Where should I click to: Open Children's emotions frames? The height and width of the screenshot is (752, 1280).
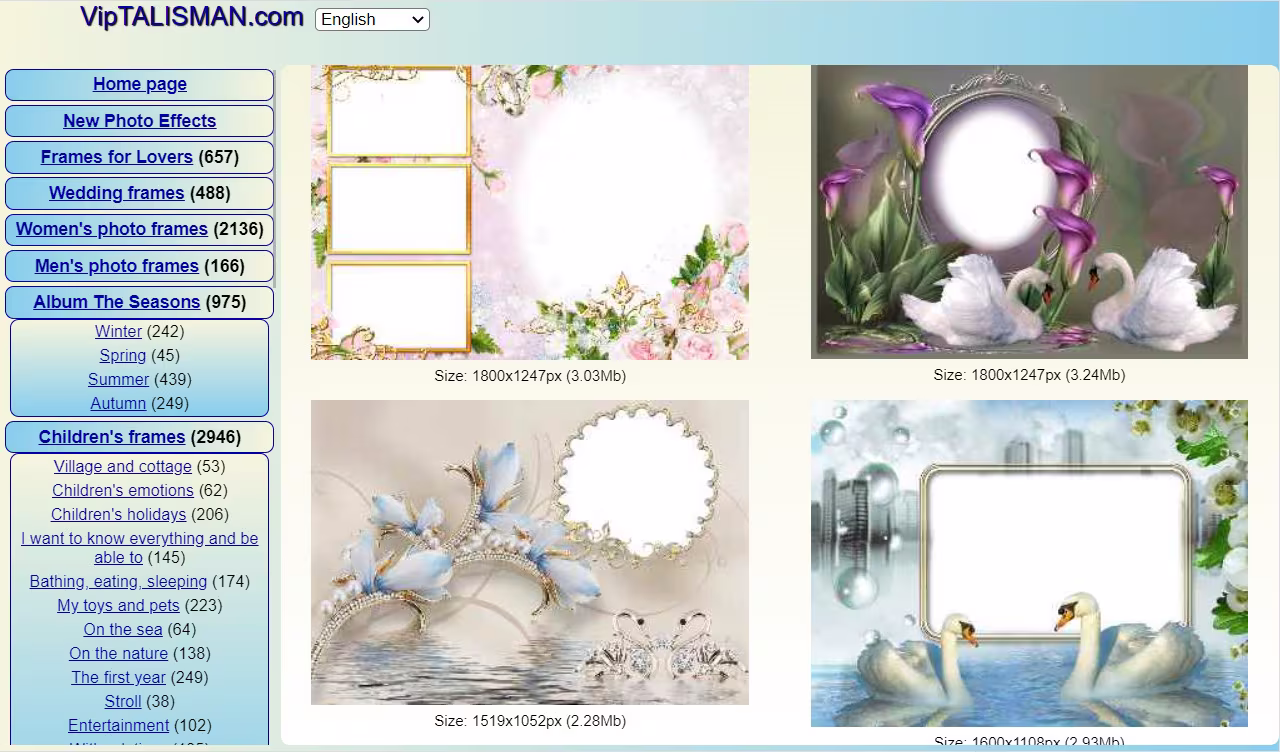tap(123, 490)
